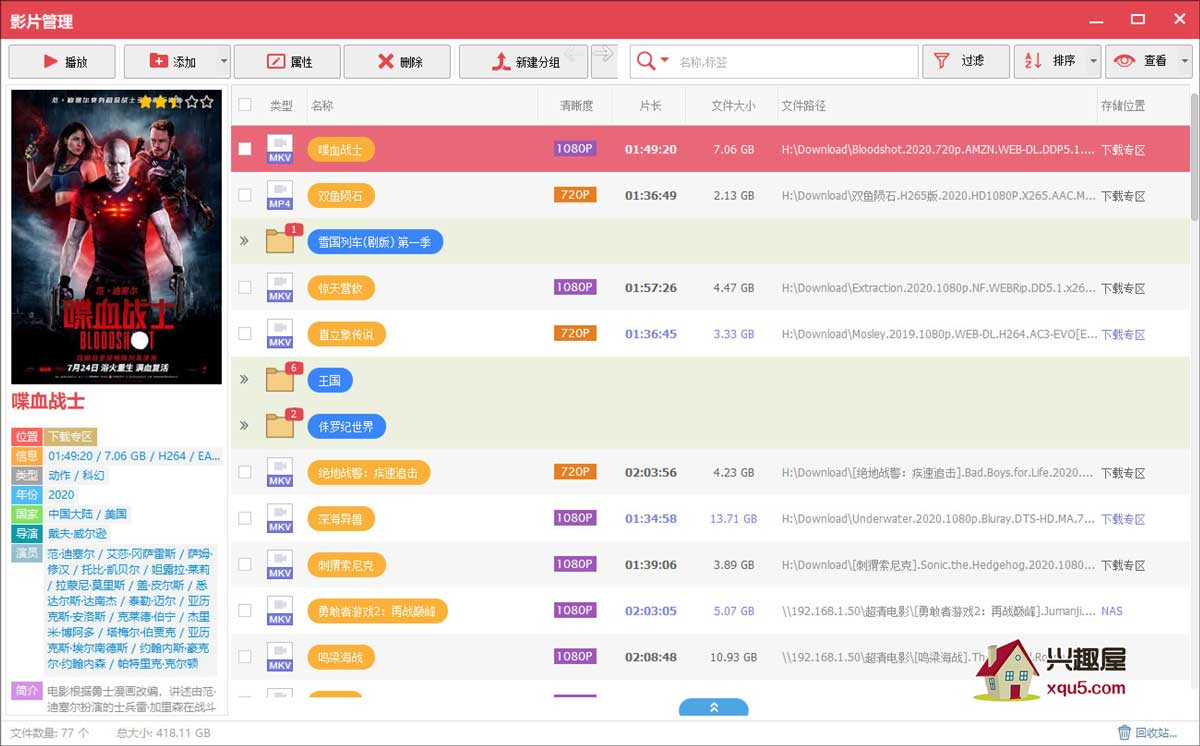Expand the 侏罗纪世界 group
The image size is (1200, 746).
click(x=244, y=426)
